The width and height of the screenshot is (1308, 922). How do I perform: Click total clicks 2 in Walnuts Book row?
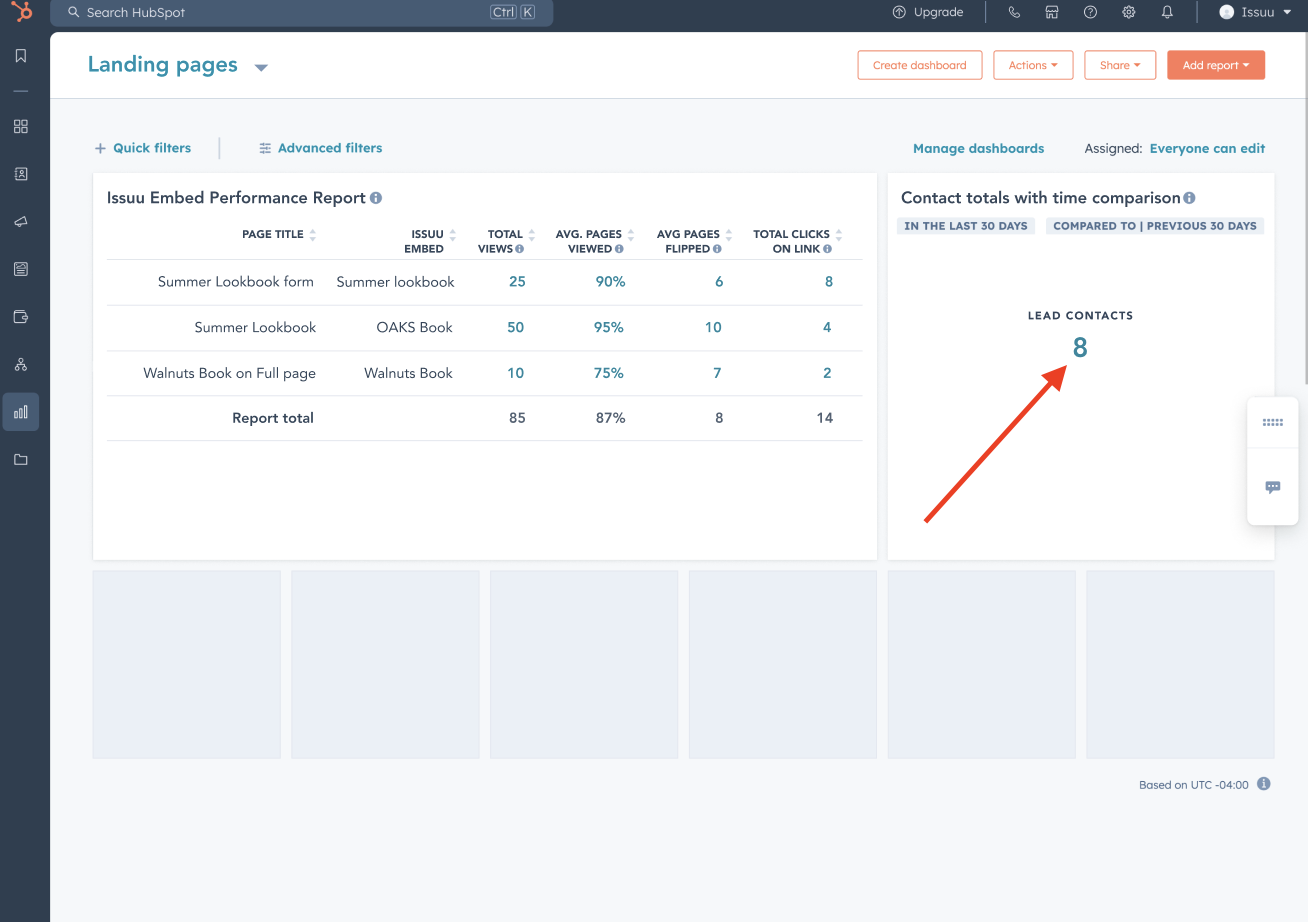[827, 373]
